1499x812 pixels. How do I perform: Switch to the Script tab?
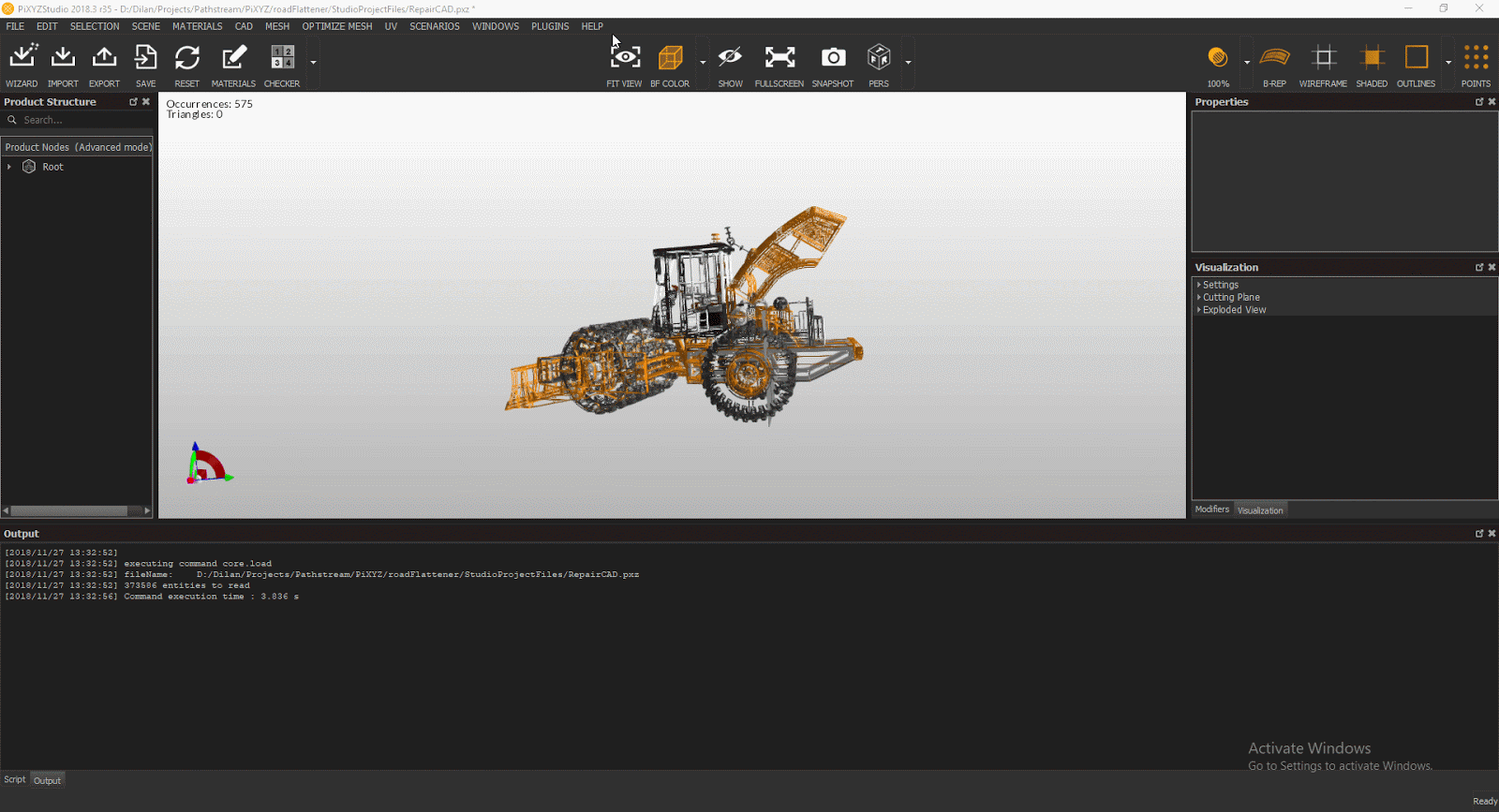pos(15,779)
